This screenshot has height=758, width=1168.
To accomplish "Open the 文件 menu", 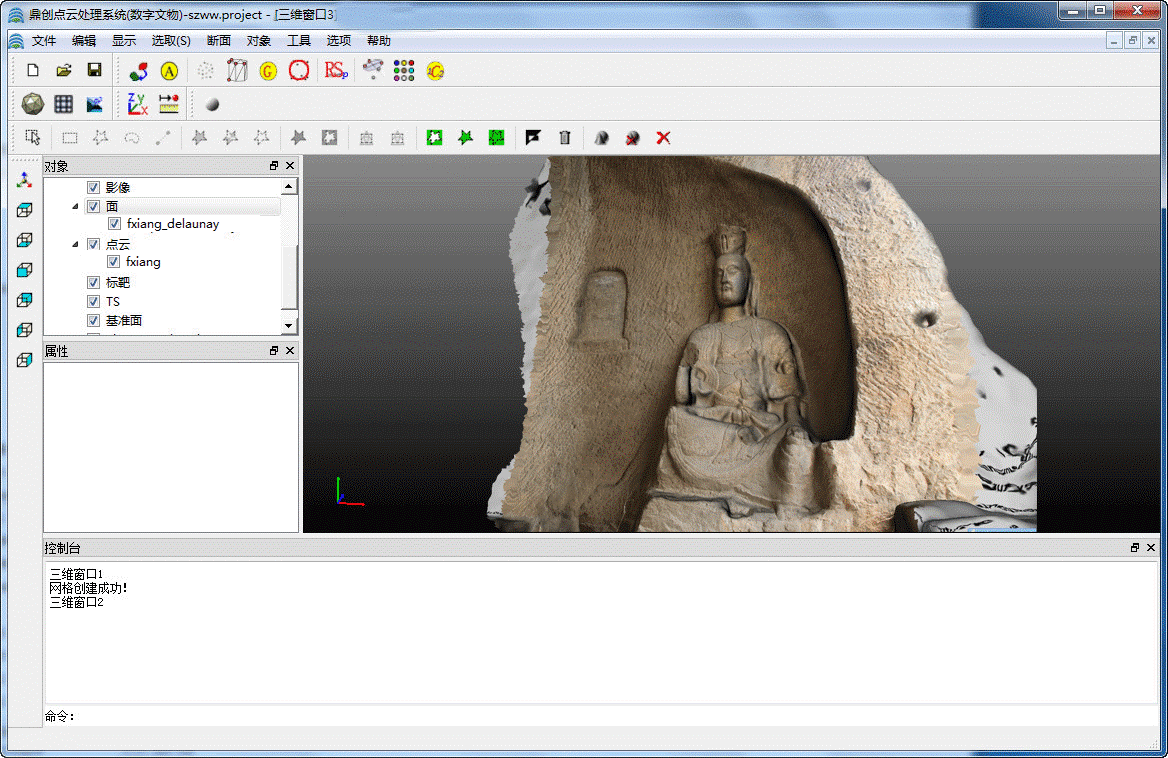I will click(x=44, y=41).
